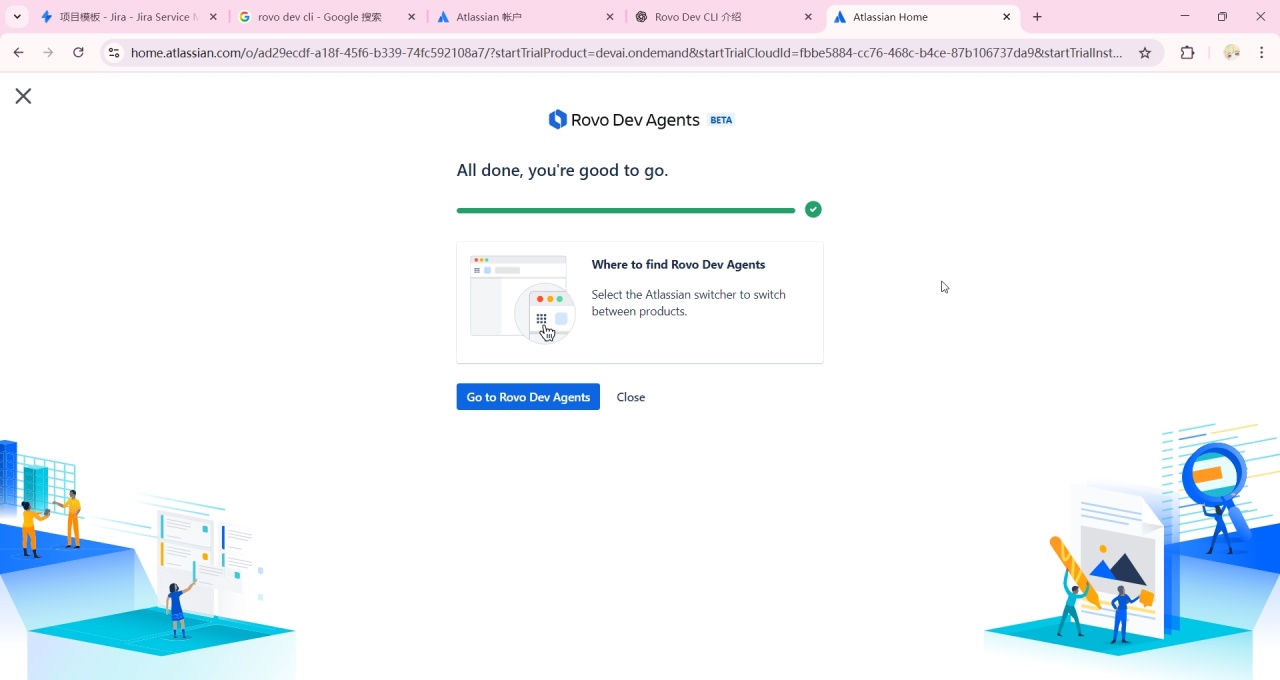Click the green progress bar

click(x=626, y=210)
